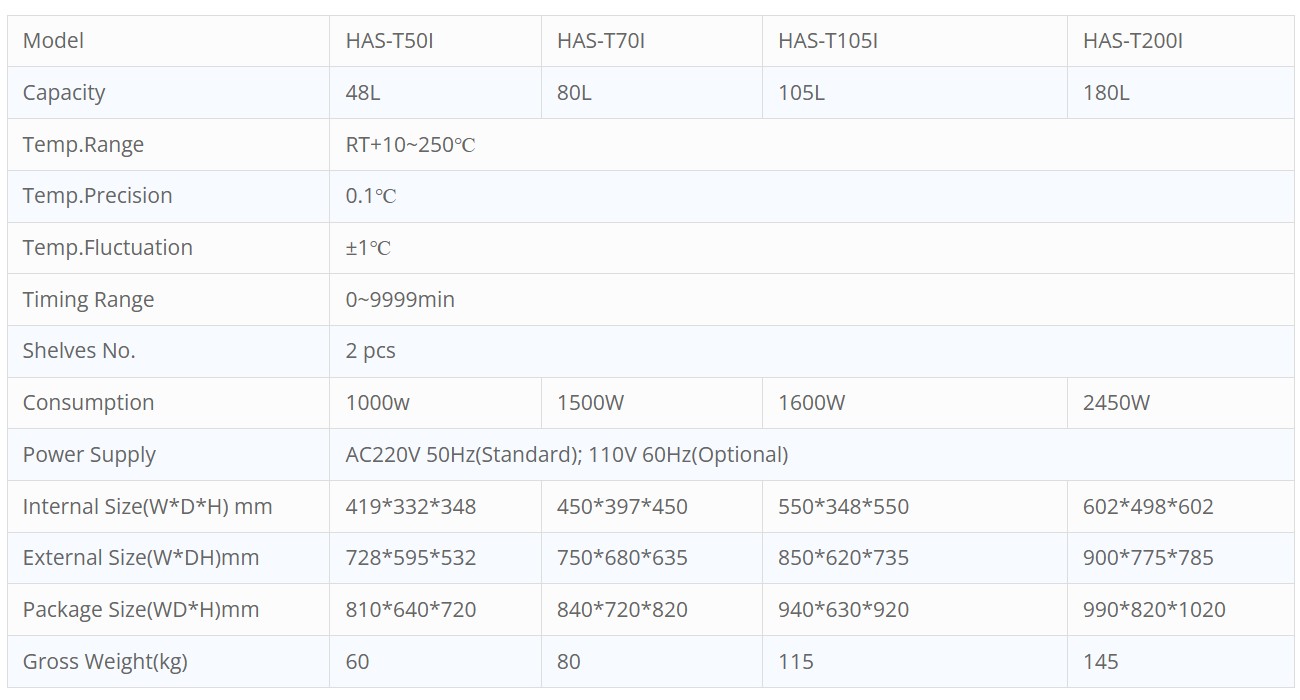
Task: Select the 850*620*735 external size cell
Action: click(843, 558)
